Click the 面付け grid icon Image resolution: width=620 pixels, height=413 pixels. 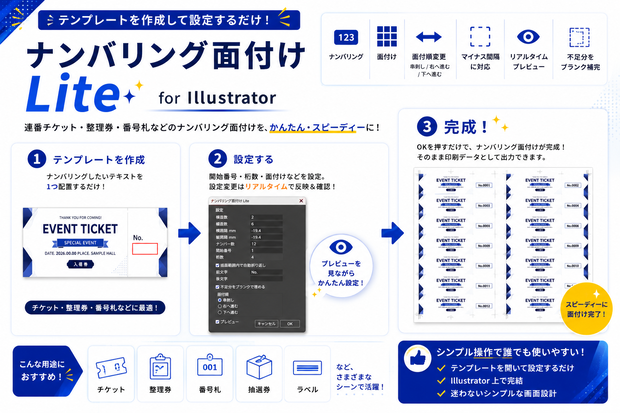coord(387,36)
